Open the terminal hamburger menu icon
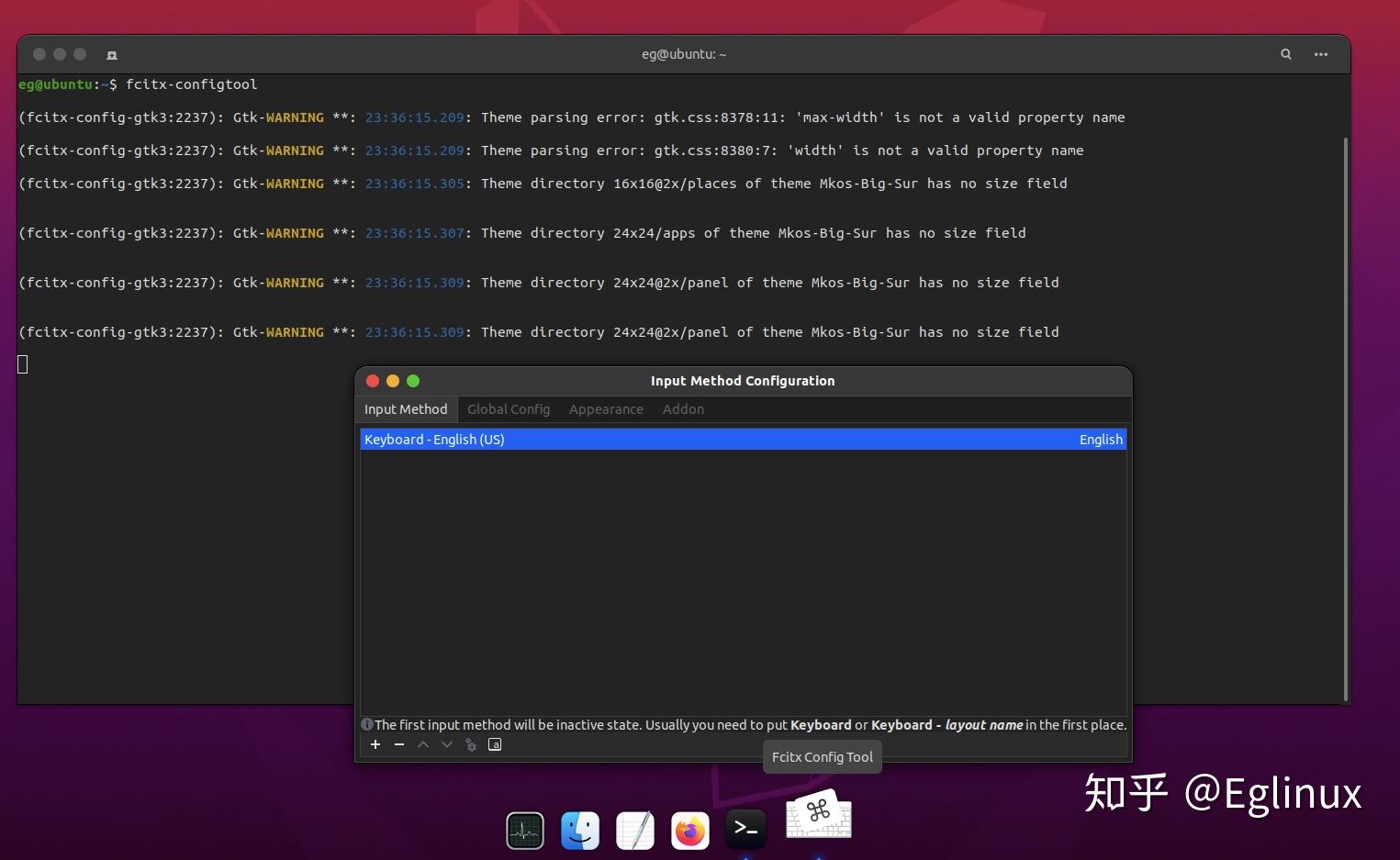The image size is (1400, 860). pos(1321,54)
